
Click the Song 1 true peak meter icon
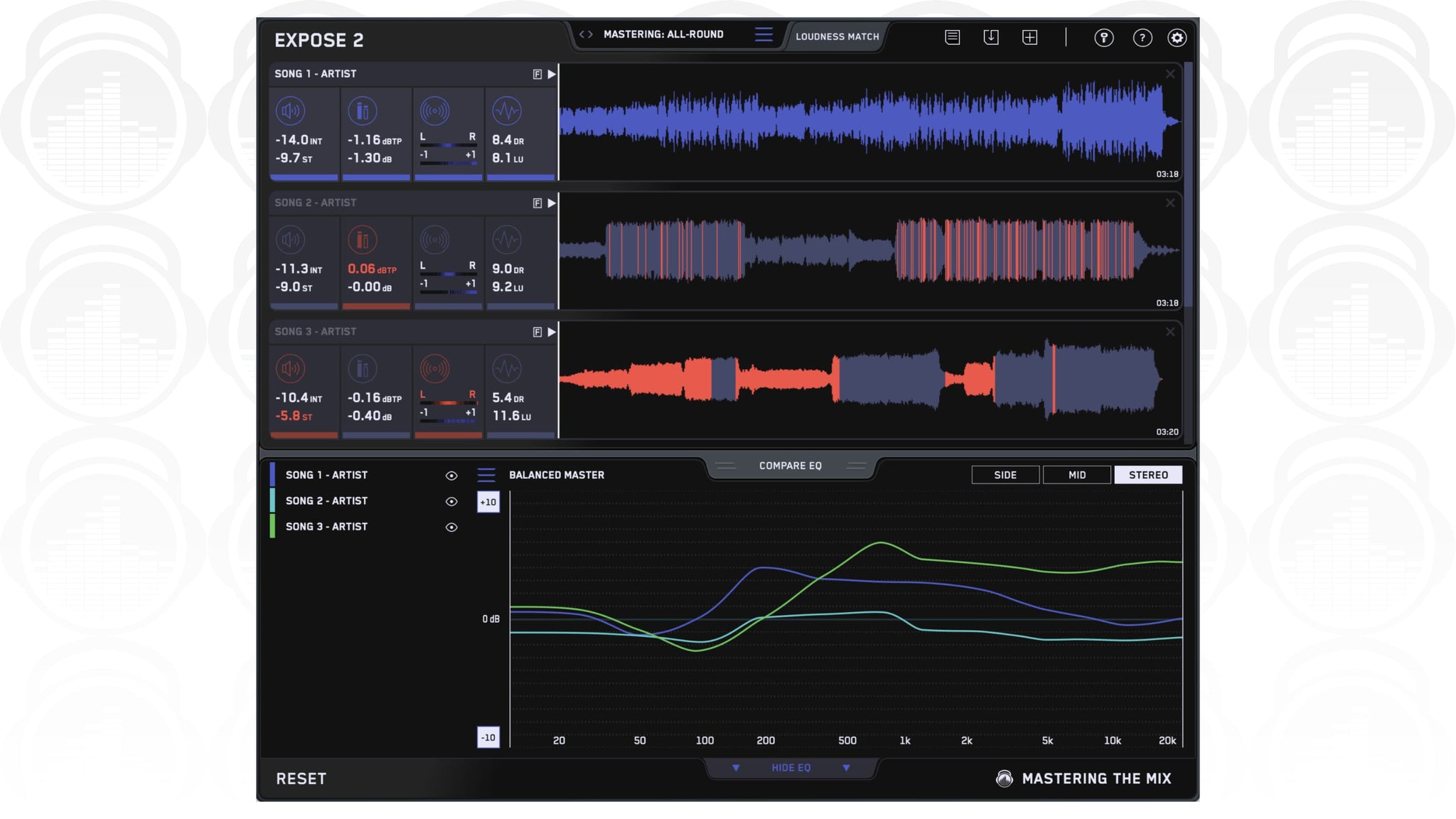coord(363,110)
